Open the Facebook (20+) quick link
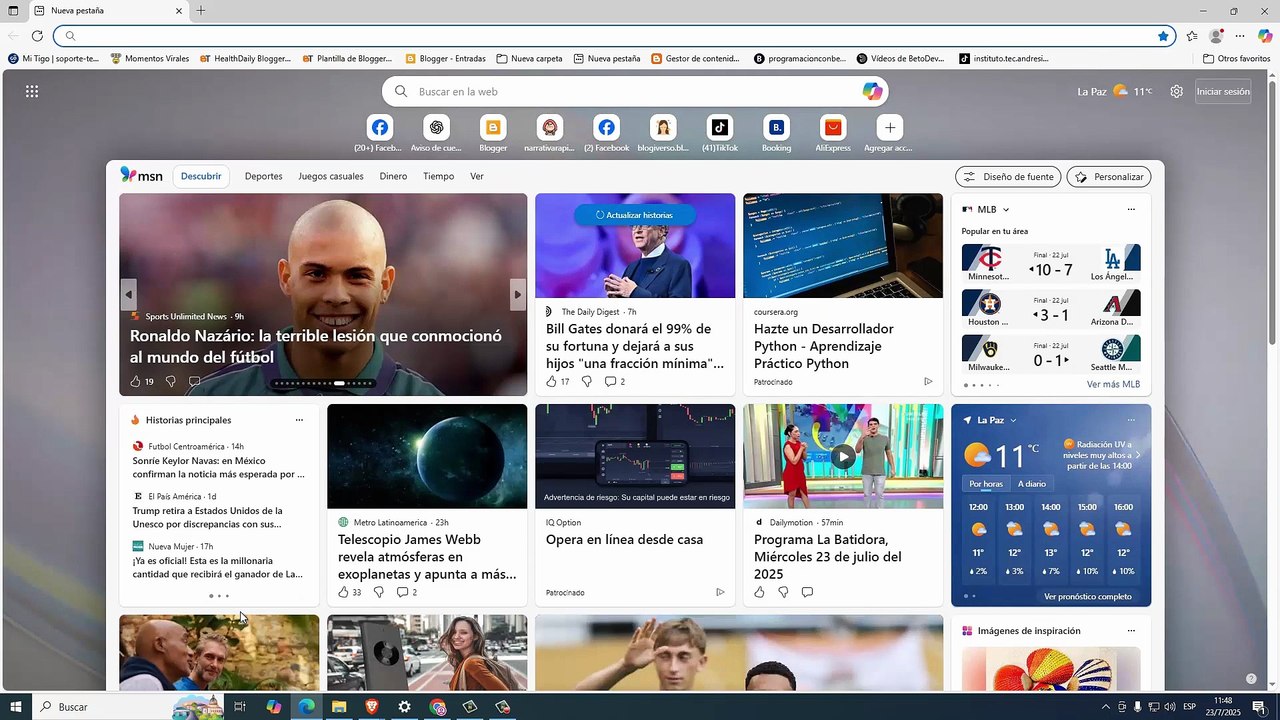Screen dimensions: 1280x720 pos(379,128)
